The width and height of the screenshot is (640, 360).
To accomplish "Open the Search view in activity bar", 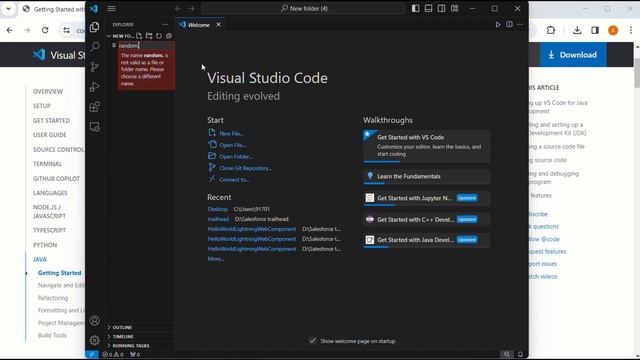I will (95, 47).
